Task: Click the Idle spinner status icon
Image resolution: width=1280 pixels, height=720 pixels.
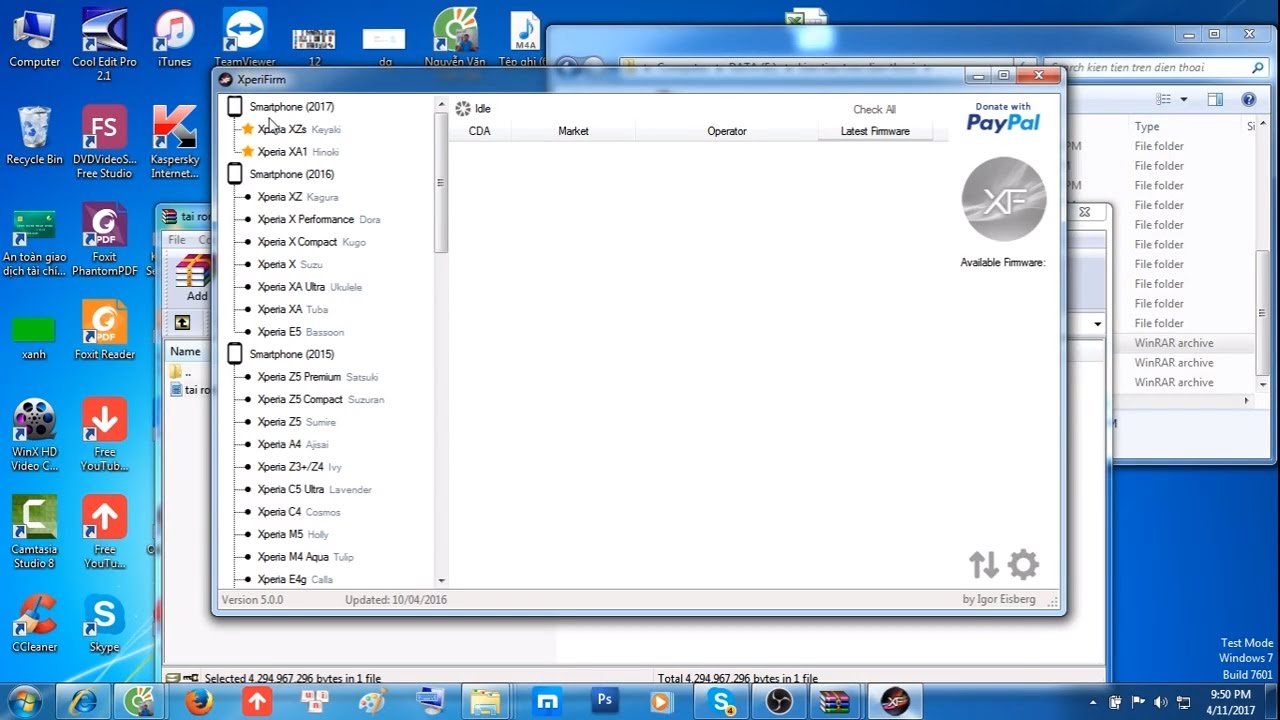Action: coord(463,109)
